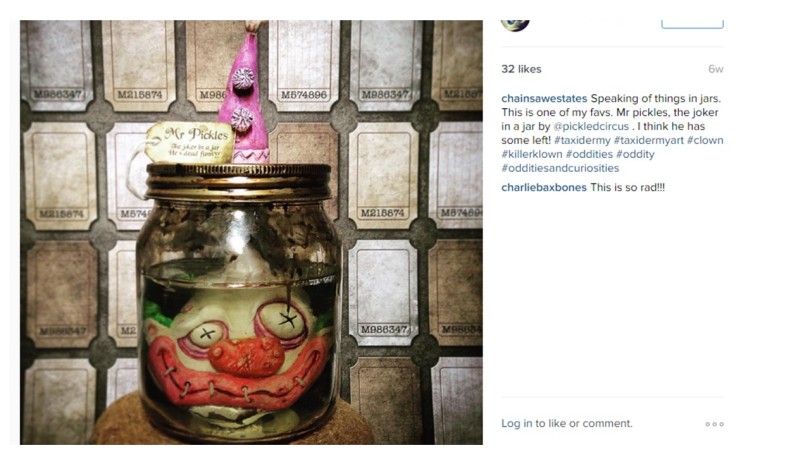Open the #taxidermyart hashtag
Viewport: 810px width, 455px height.
pyautogui.click(x=648, y=140)
